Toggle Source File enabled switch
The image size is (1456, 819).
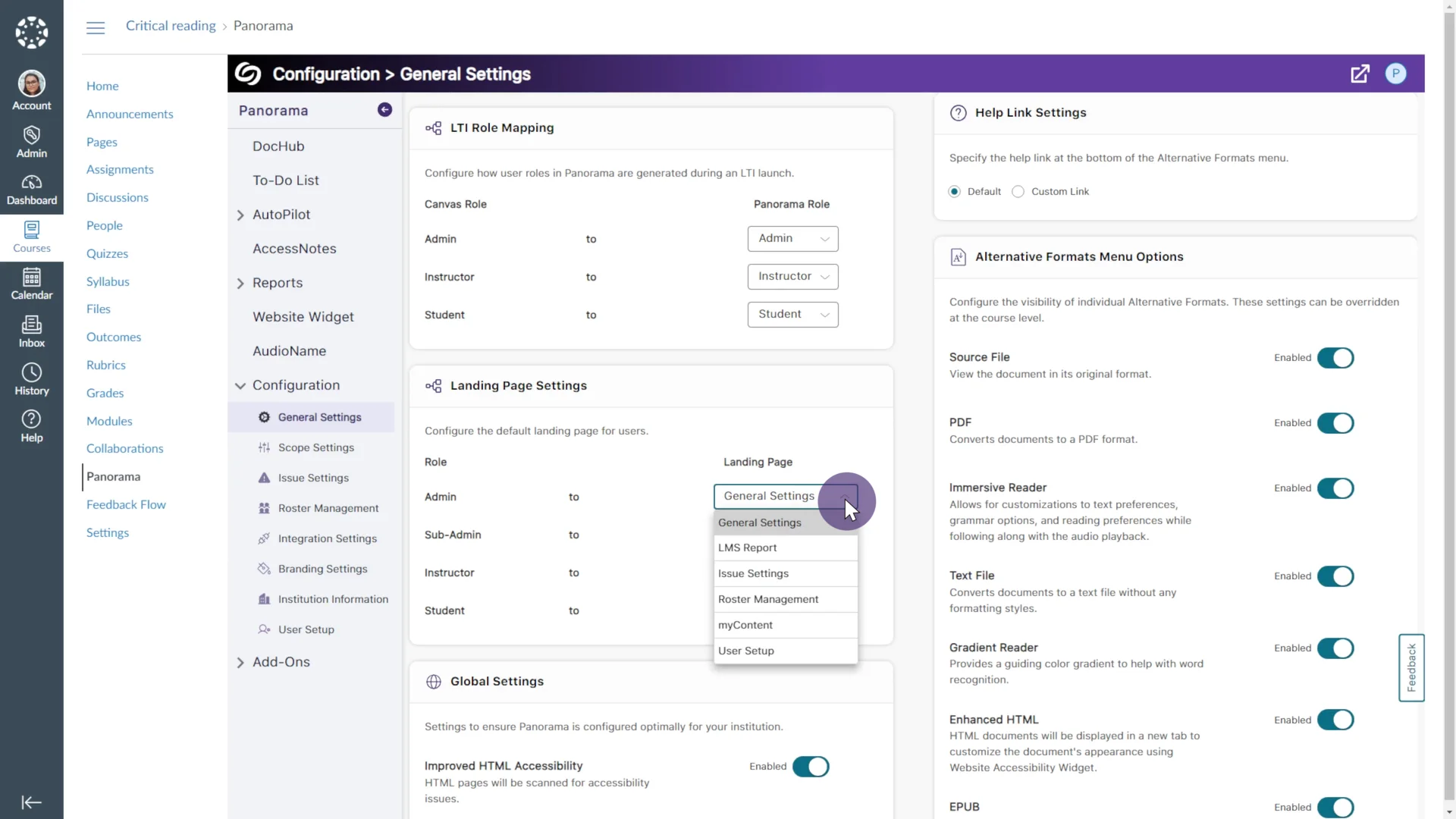pos(1335,358)
